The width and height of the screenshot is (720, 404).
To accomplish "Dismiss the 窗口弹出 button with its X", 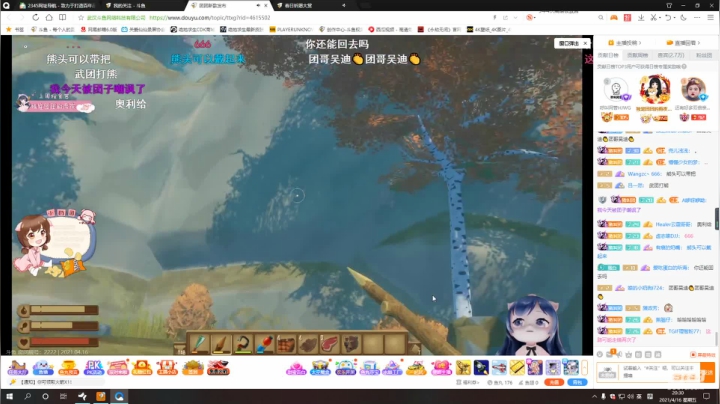I will (585, 43).
